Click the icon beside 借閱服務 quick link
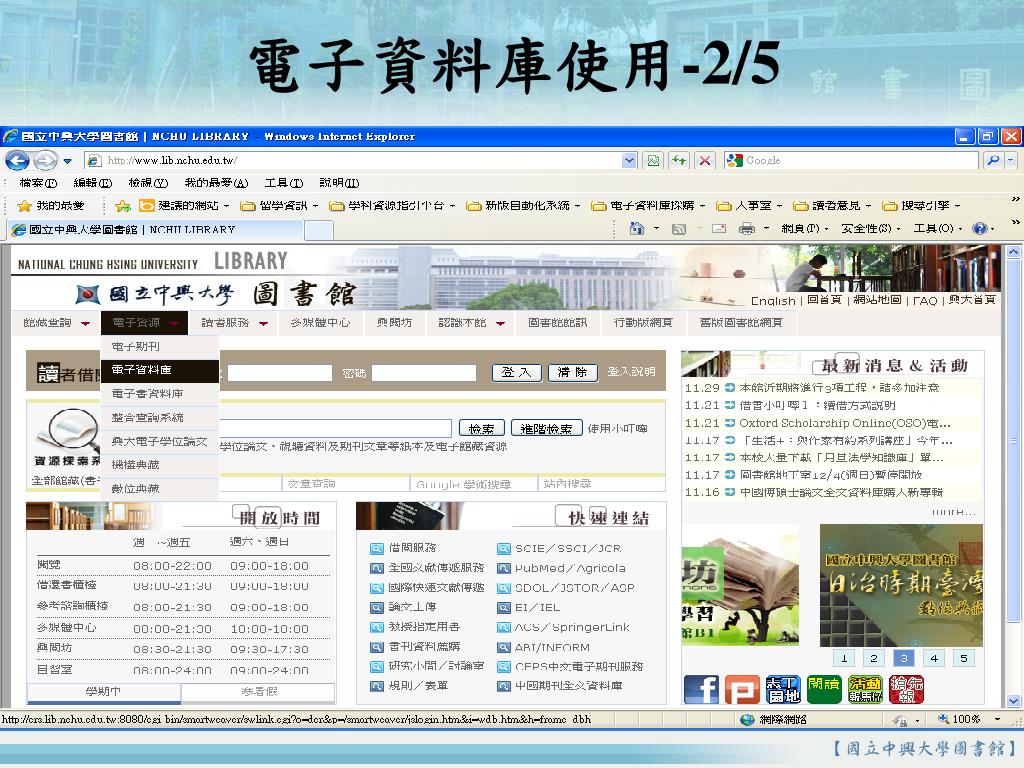 [377, 549]
